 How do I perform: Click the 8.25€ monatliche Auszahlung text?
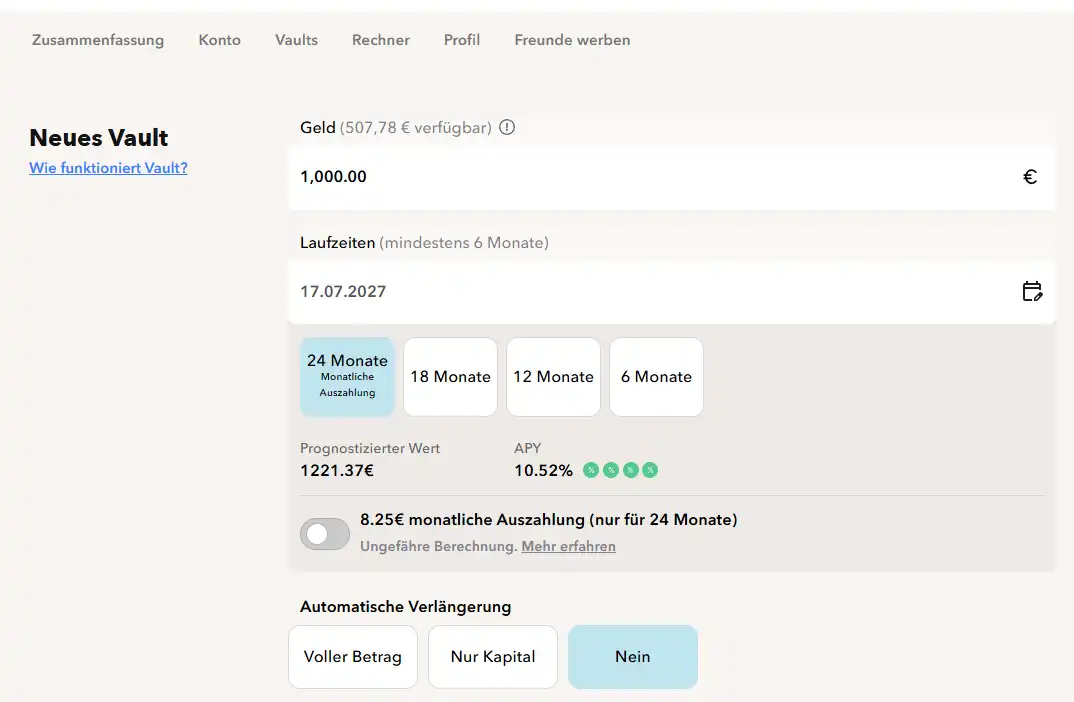pos(549,520)
